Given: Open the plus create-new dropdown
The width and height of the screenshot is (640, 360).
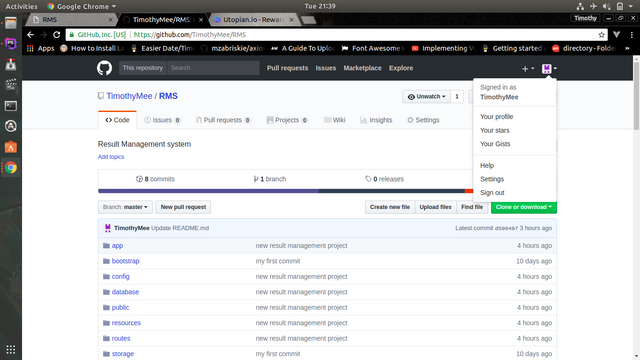Looking at the screenshot, I should pyautogui.click(x=528, y=69).
